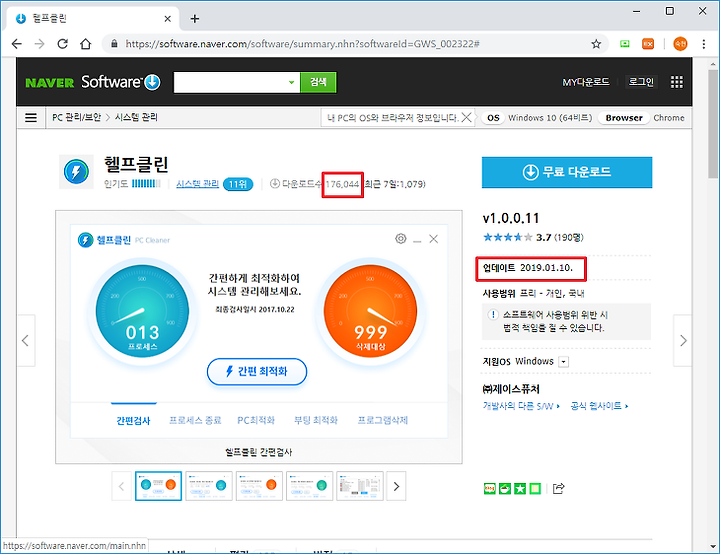
Task: Click the green extension icon
Action: (624, 44)
